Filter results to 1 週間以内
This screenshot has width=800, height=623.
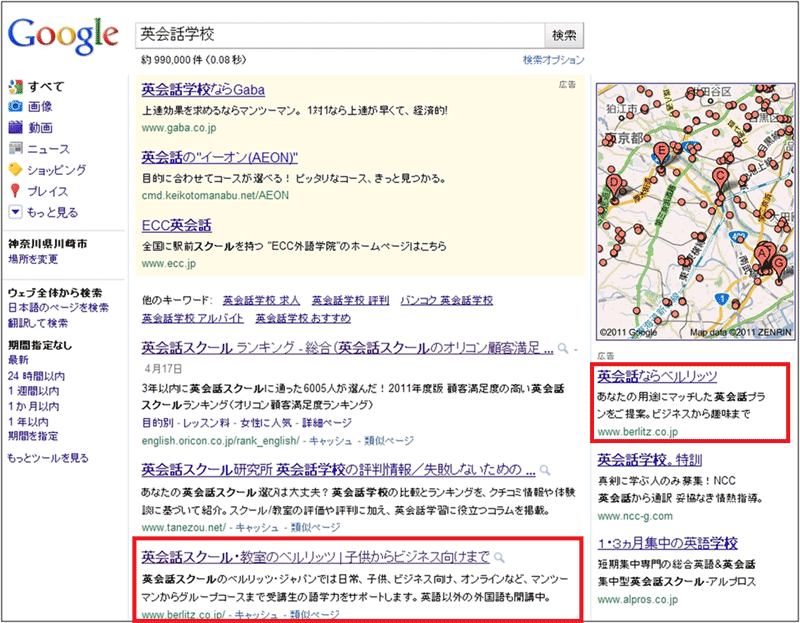34,391
